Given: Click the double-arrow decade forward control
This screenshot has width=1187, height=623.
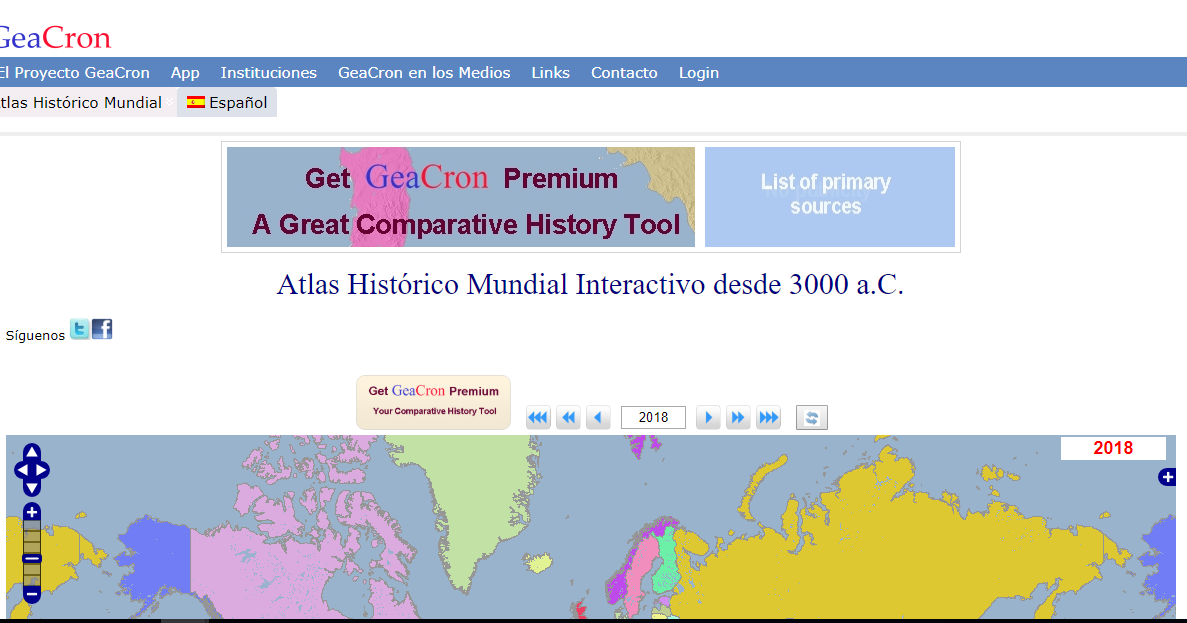Looking at the screenshot, I should pos(738,417).
